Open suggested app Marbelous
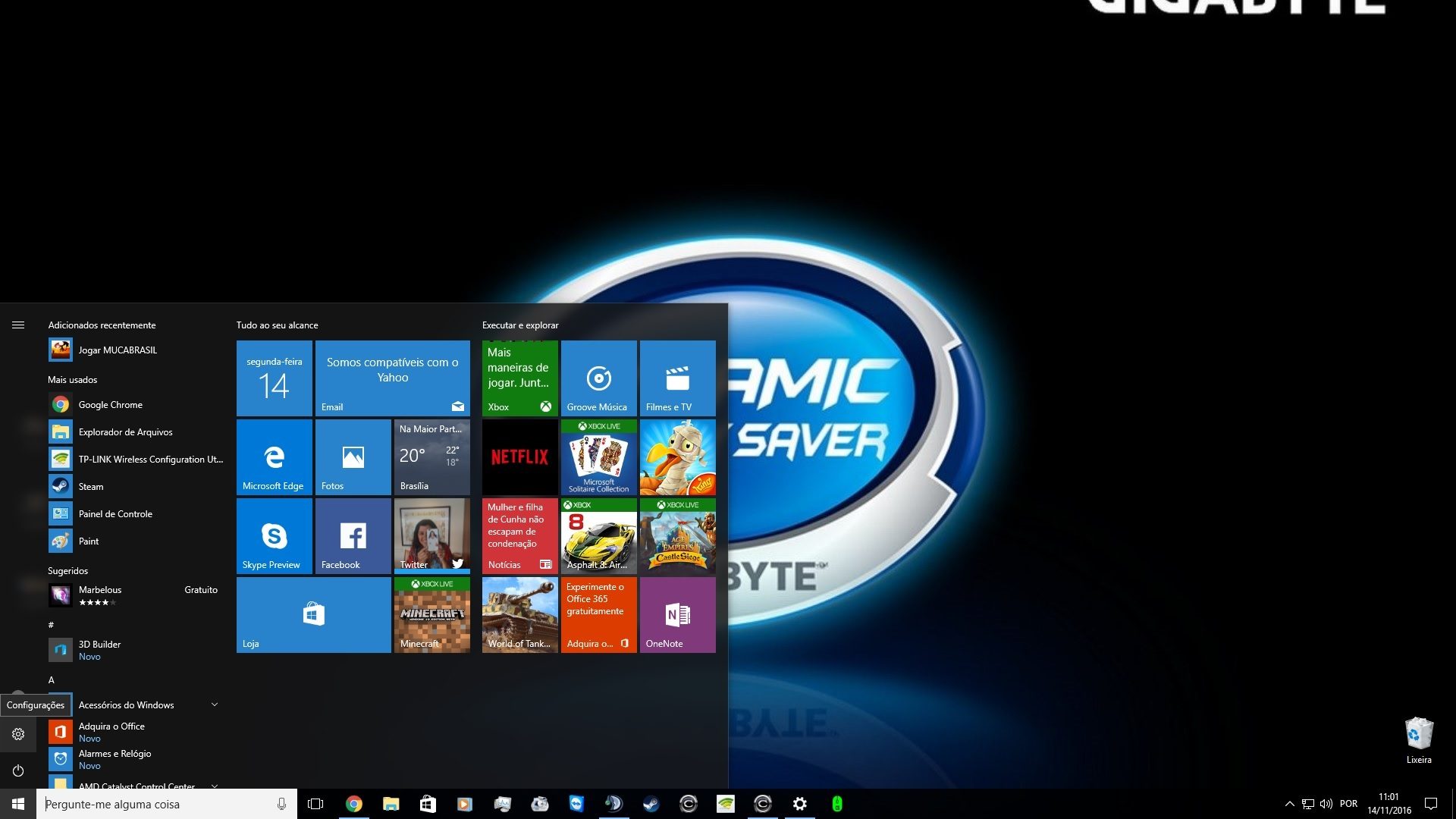The width and height of the screenshot is (1456, 819). [x=136, y=596]
